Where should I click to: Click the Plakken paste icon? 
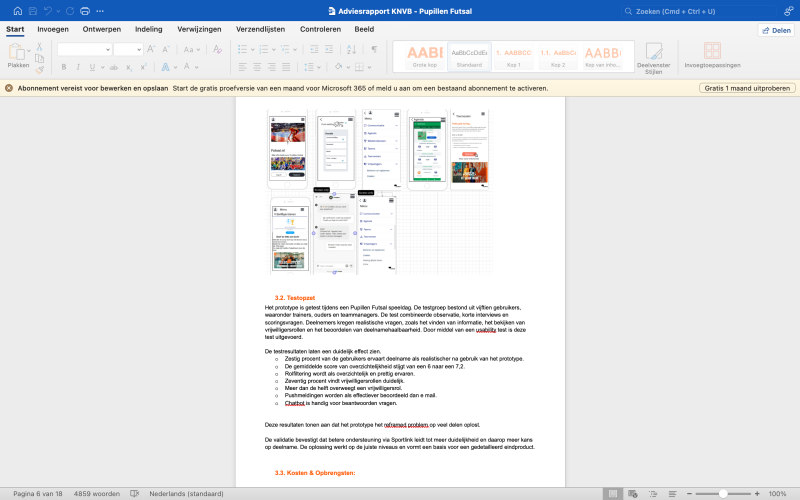pyautogui.click(x=18, y=52)
